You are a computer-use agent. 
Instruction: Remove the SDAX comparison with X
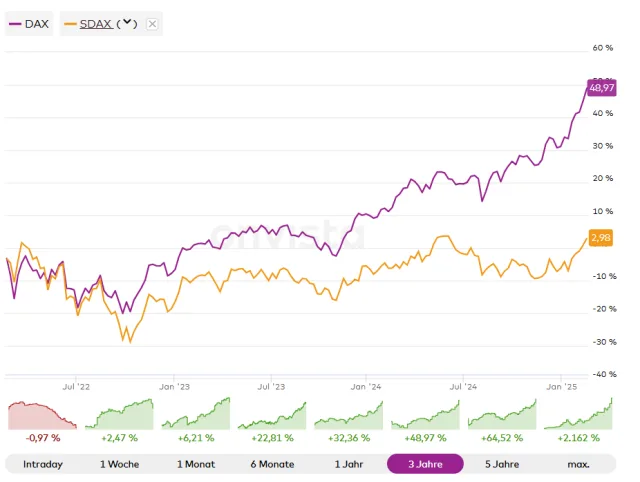point(152,23)
